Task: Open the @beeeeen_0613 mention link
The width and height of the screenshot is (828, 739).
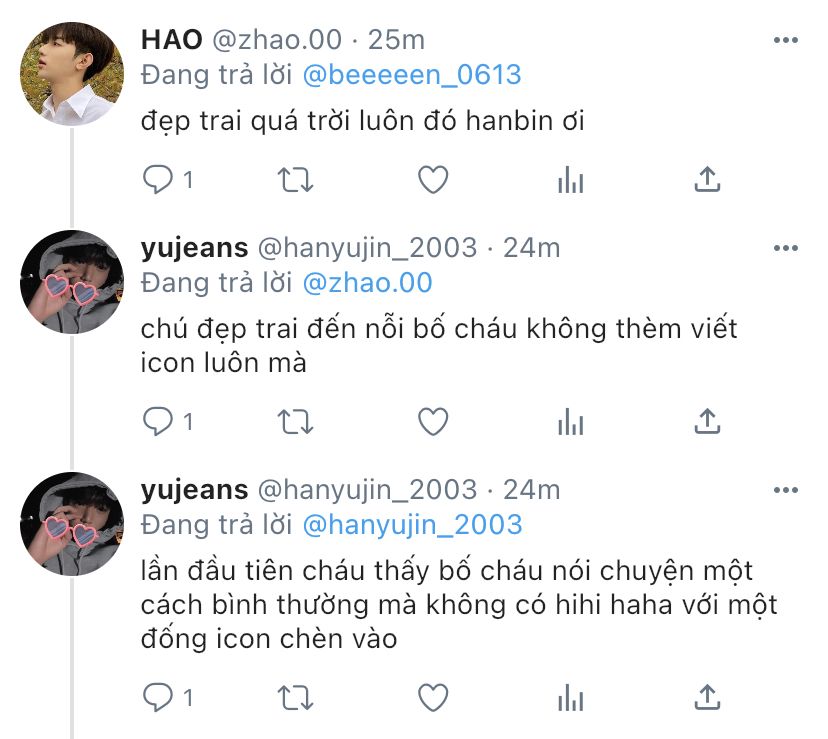Action: [x=412, y=75]
